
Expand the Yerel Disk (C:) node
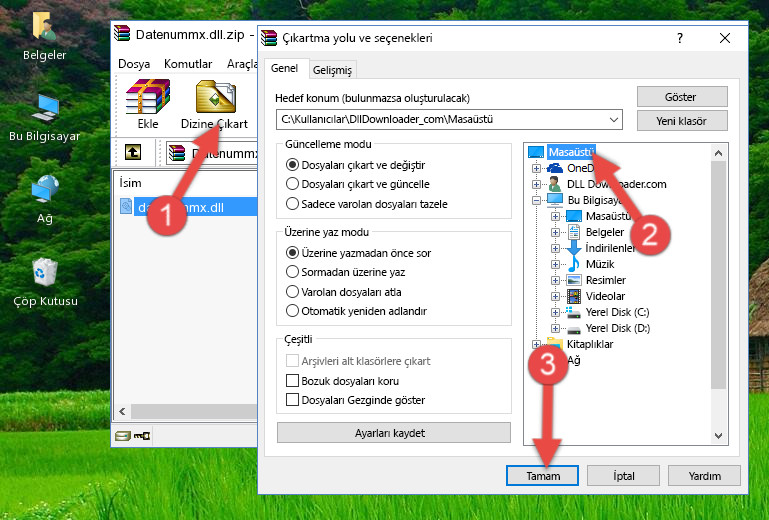pos(555,312)
